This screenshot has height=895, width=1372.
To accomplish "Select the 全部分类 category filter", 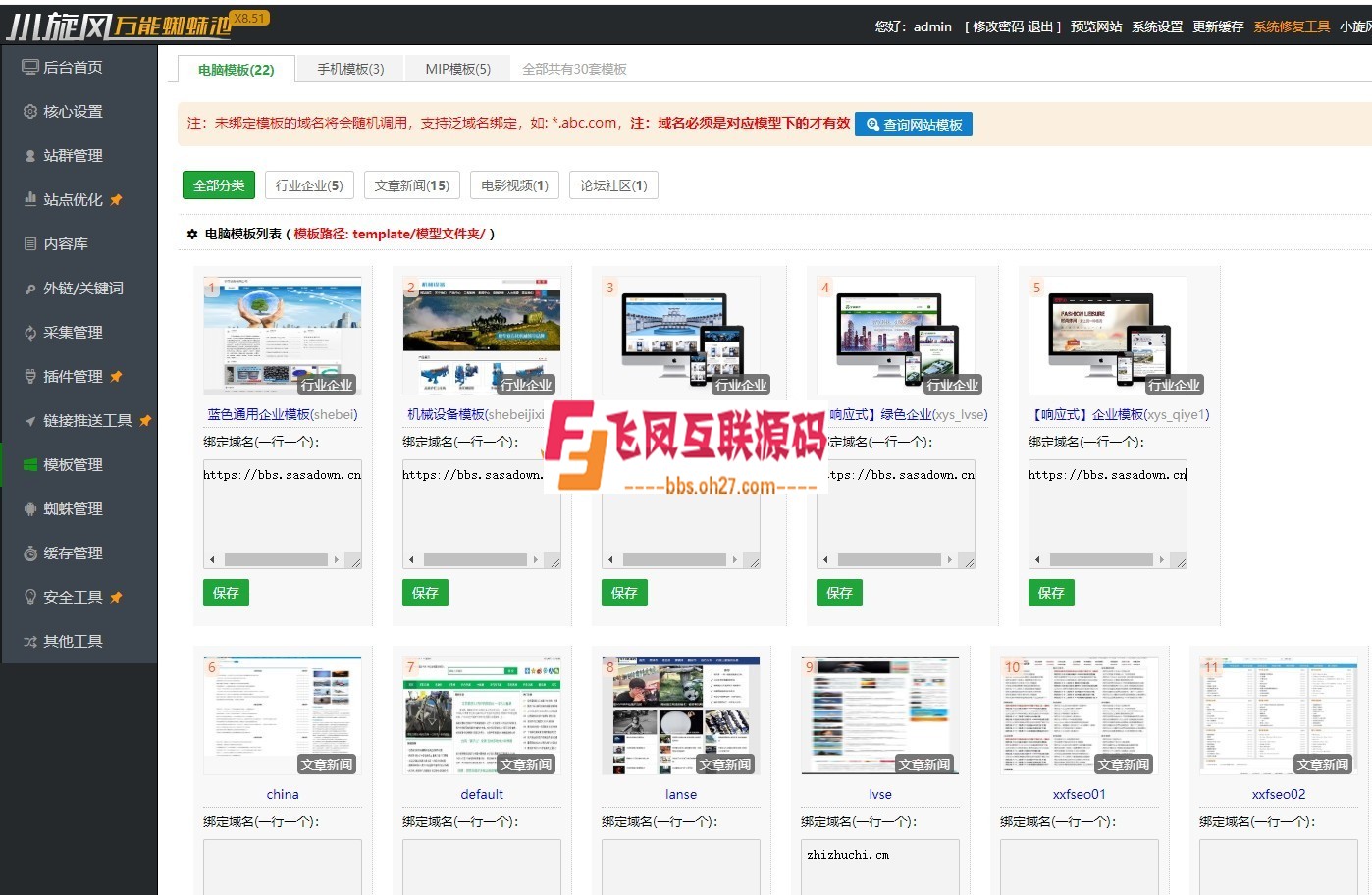I will [219, 185].
